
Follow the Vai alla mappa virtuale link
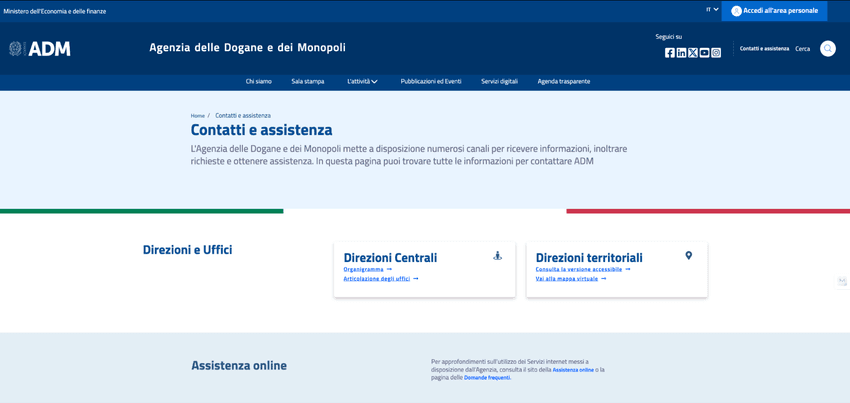(567, 279)
